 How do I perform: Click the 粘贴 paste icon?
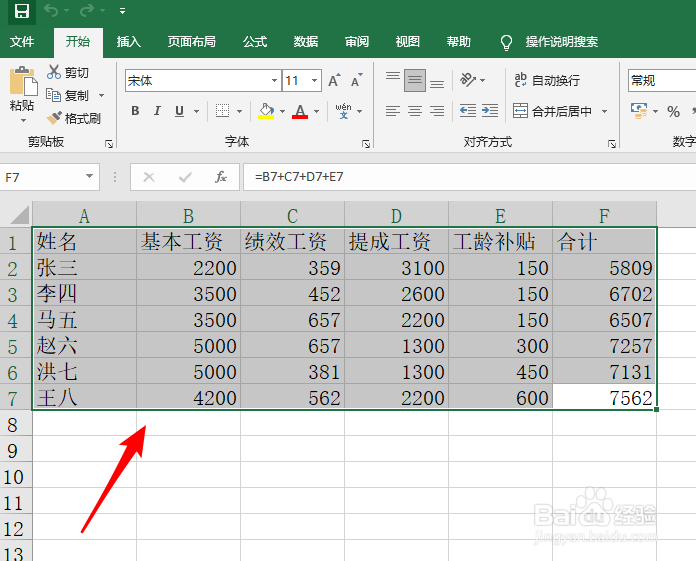point(23,81)
